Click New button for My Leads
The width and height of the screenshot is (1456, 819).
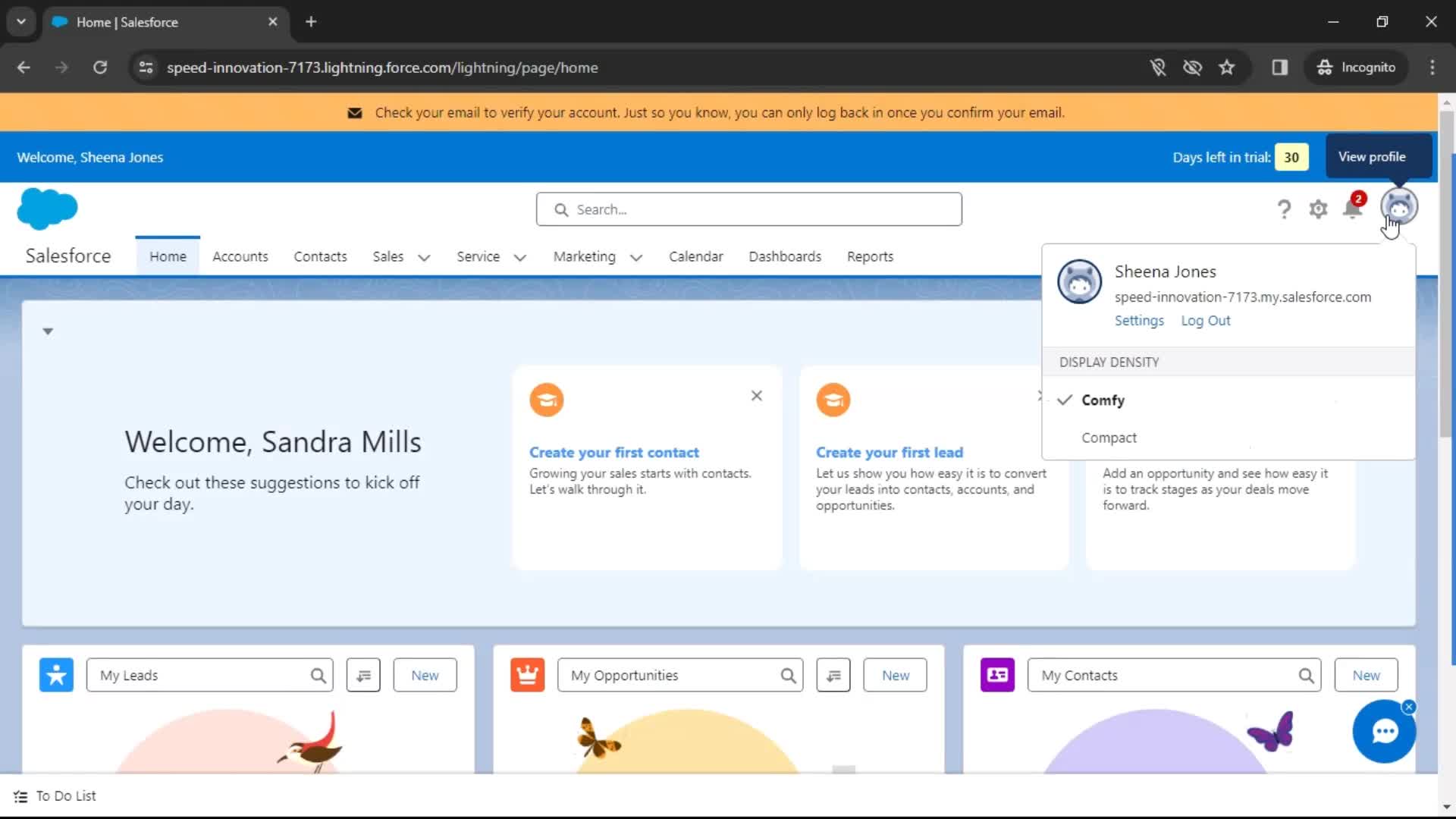pos(425,675)
